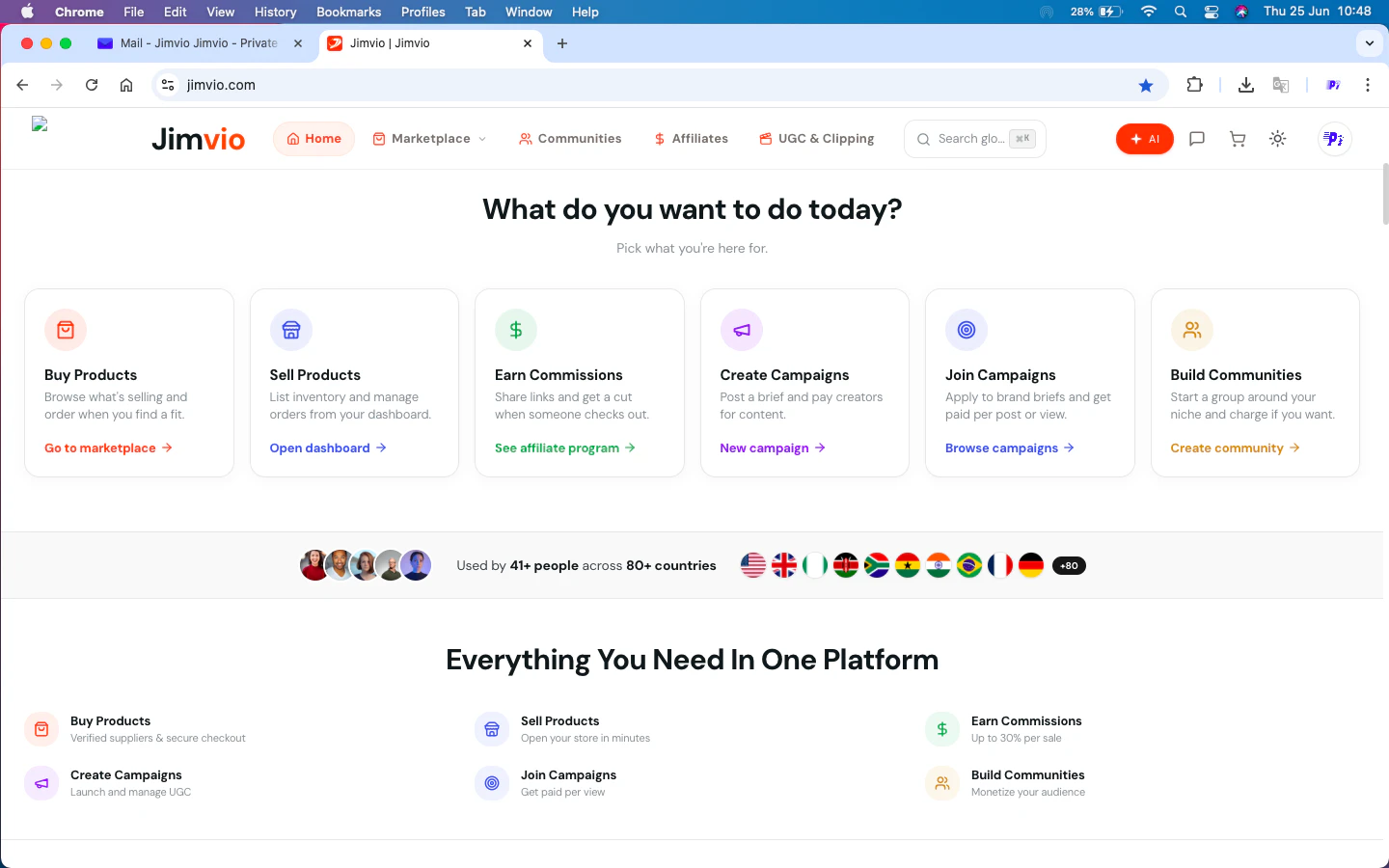Open a new browser tab
1389x868 pixels.
coord(562,43)
